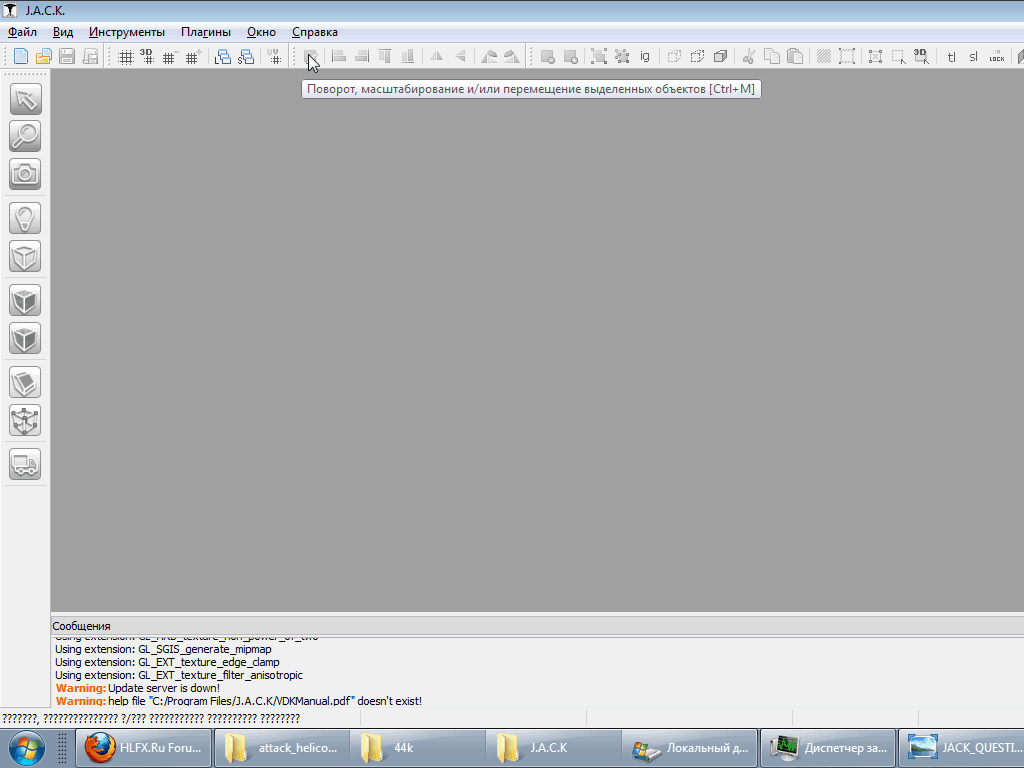Expand the Справка menu
Viewport: 1024px width, 768px height.
point(314,32)
